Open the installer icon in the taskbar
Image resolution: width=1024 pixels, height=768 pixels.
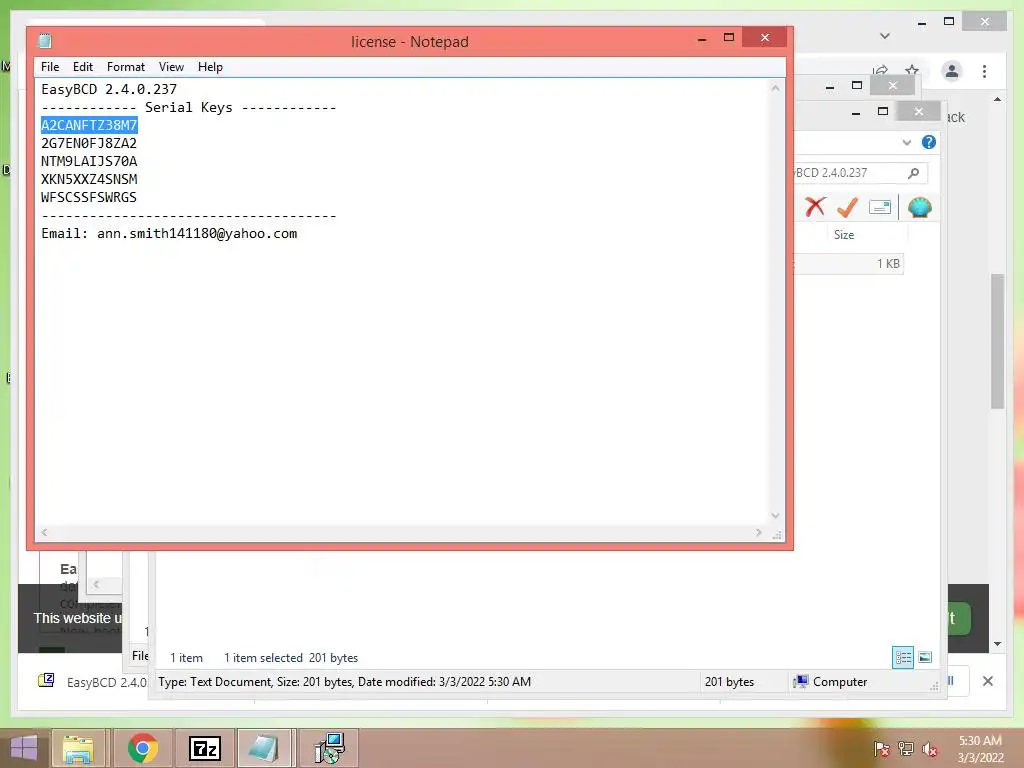(330, 748)
